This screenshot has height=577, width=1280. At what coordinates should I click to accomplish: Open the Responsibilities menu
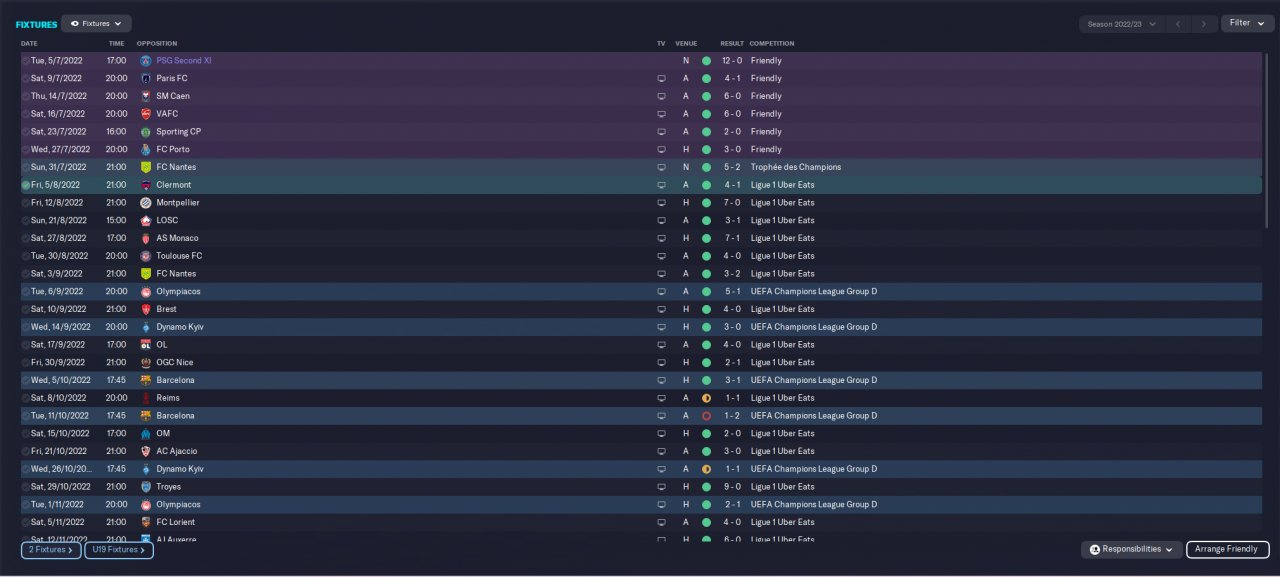point(1131,549)
